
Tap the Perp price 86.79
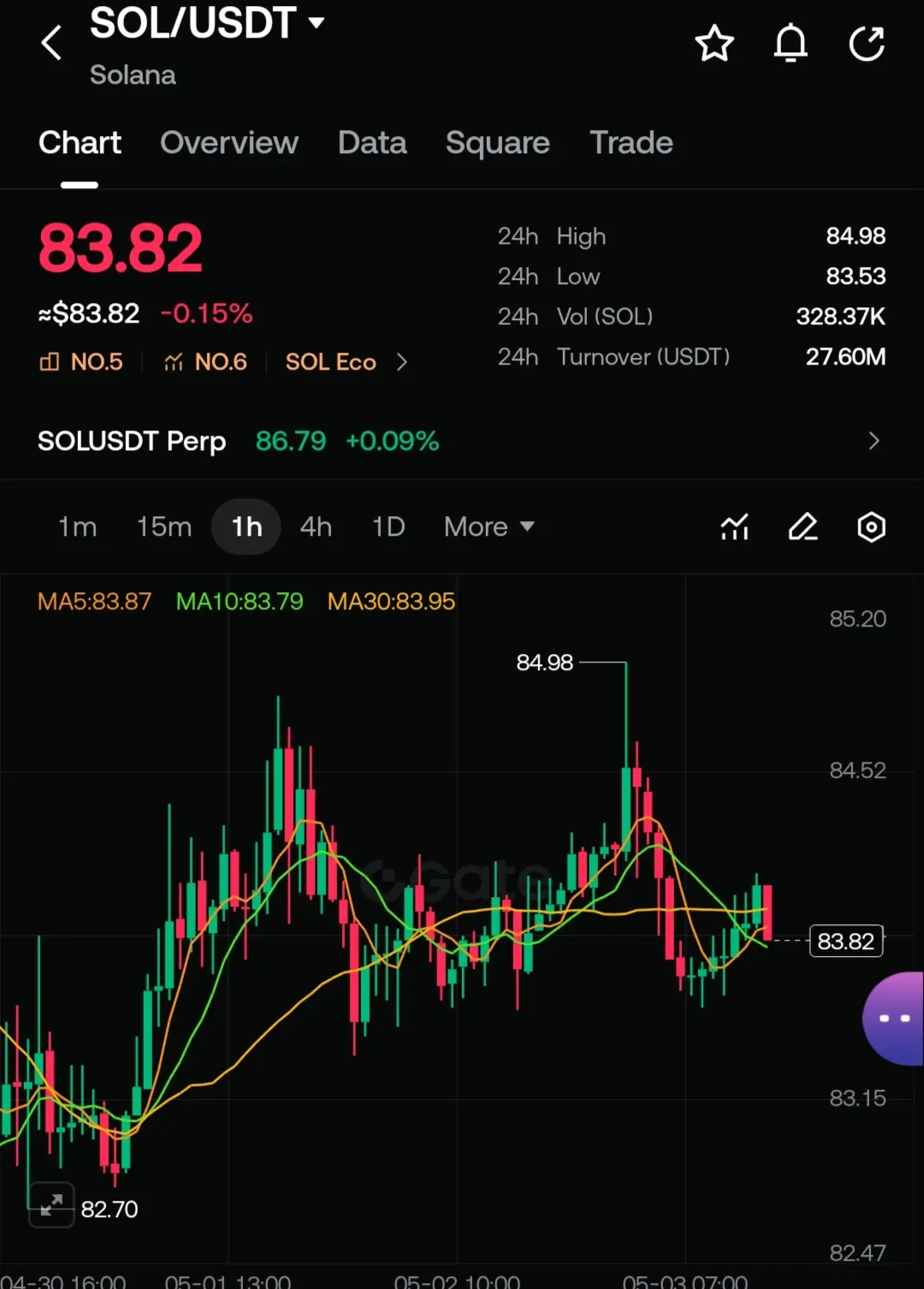click(x=291, y=441)
